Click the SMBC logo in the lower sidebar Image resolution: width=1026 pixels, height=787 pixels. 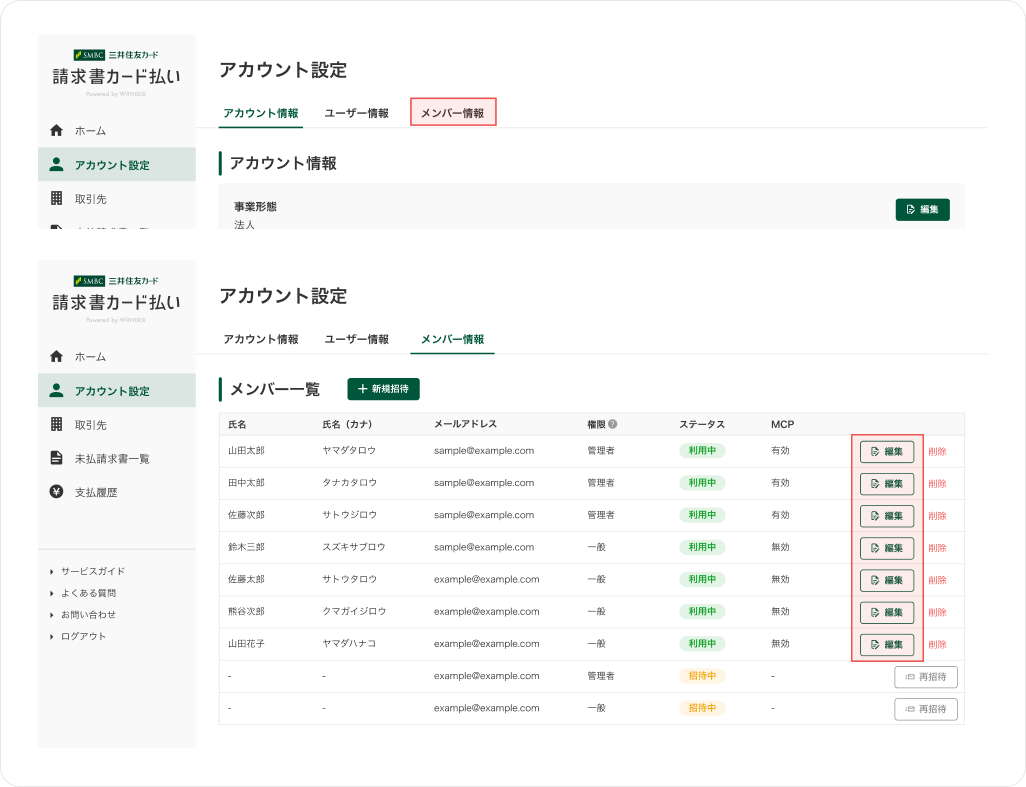tap(89, 281)
